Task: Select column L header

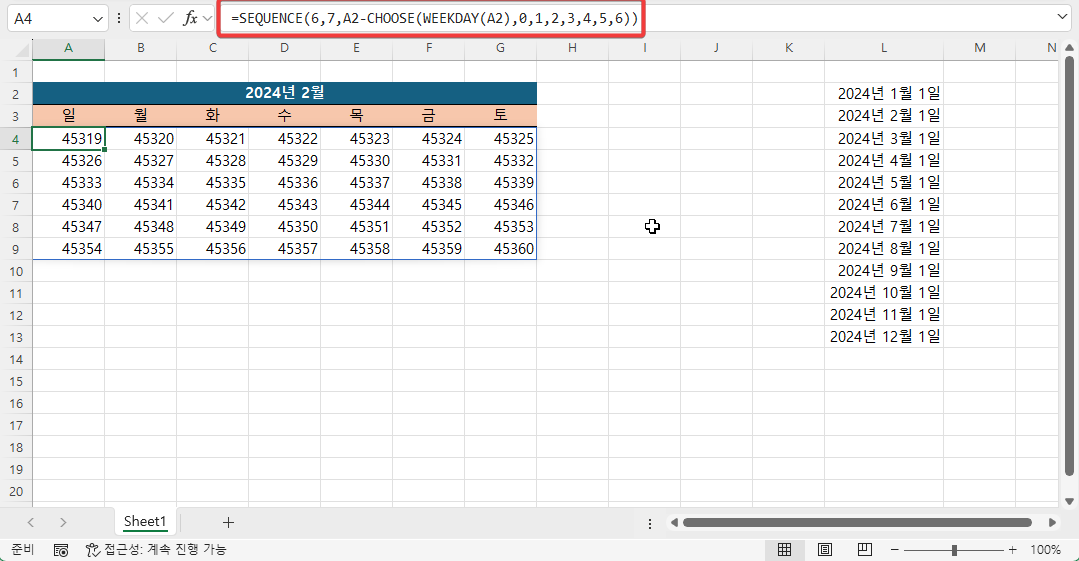Action: coord(884,48)
